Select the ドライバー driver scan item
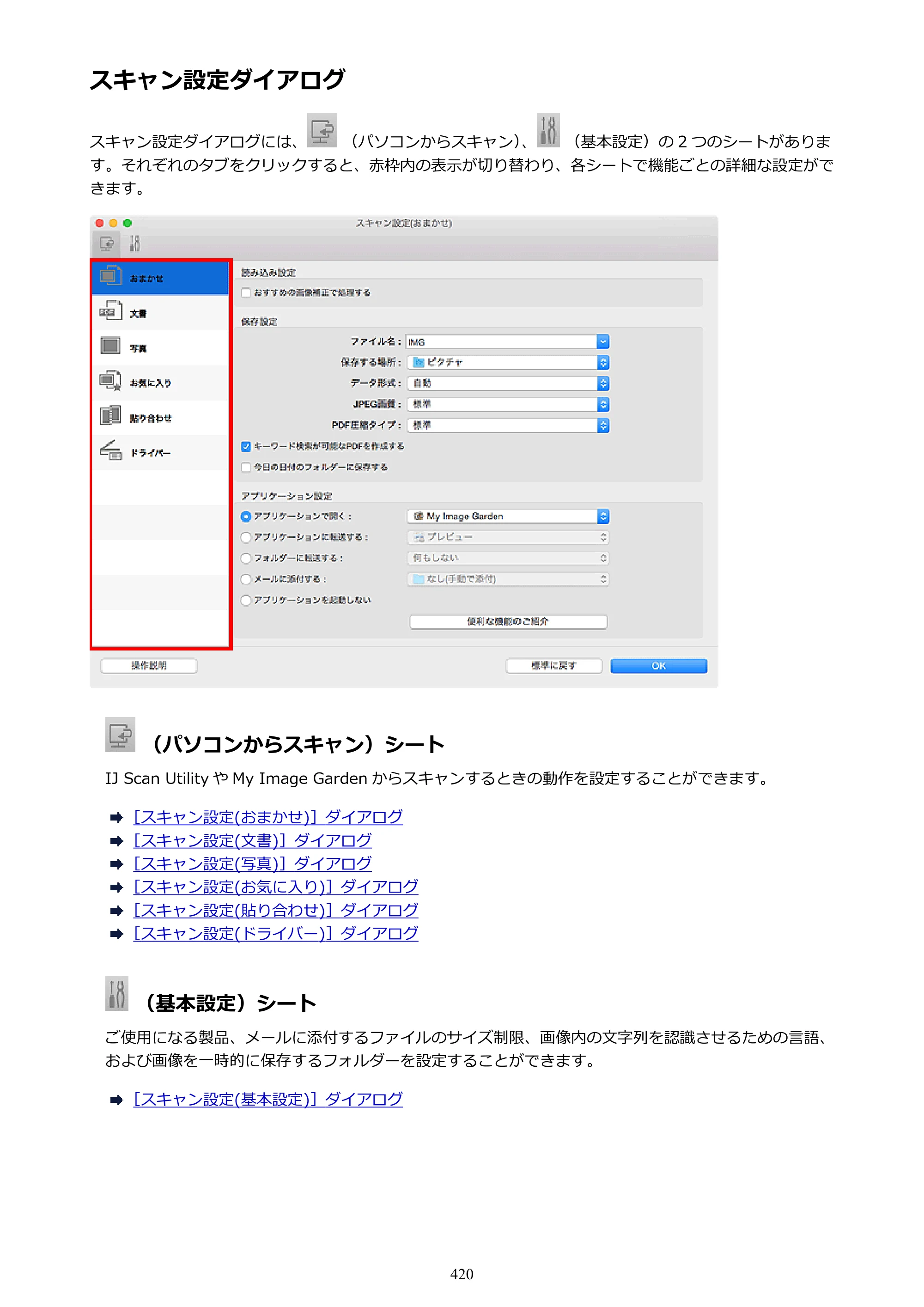924x1307 pixels. 161,453
